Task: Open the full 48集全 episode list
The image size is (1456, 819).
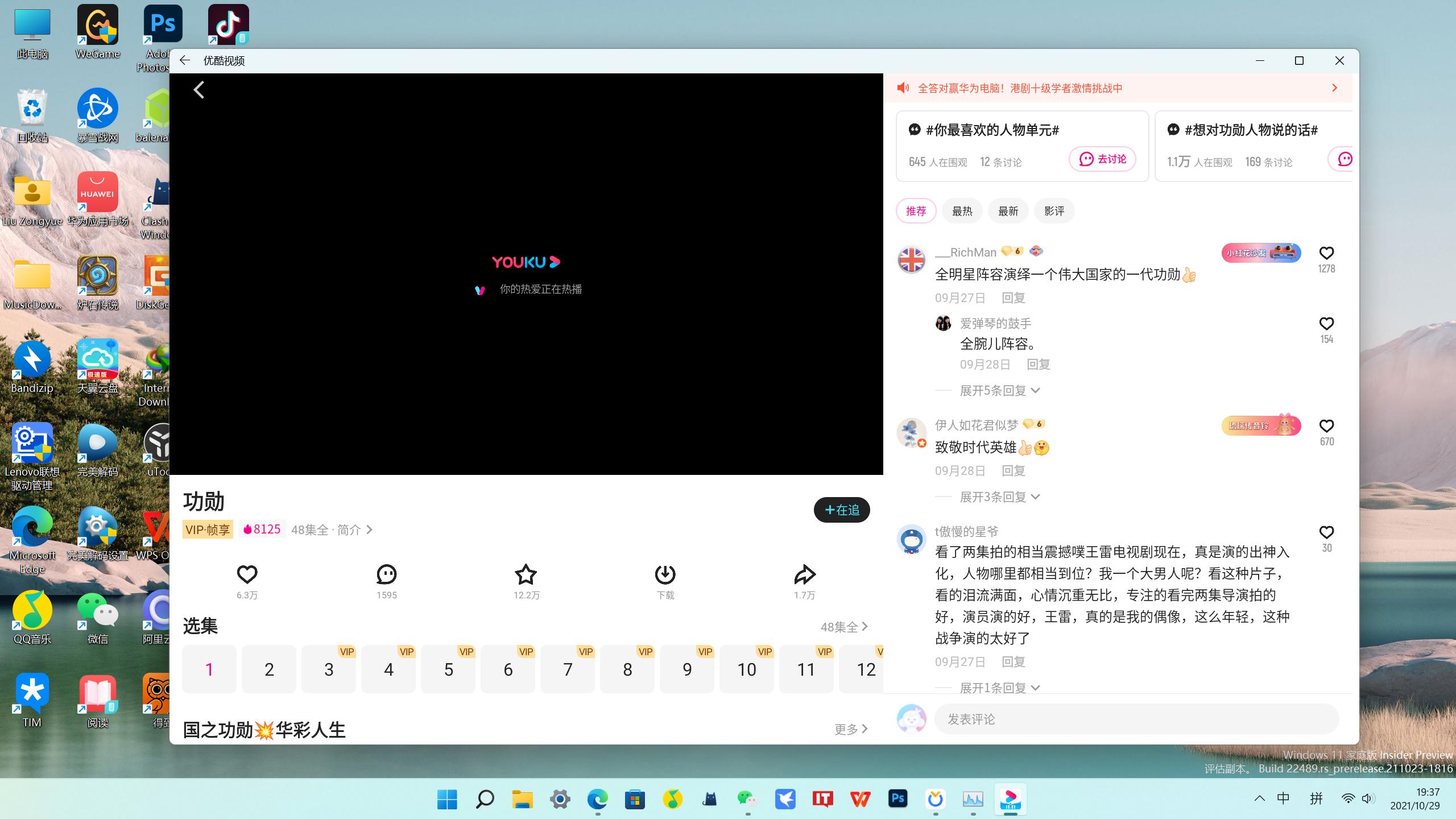Action: tap(845, 626)
